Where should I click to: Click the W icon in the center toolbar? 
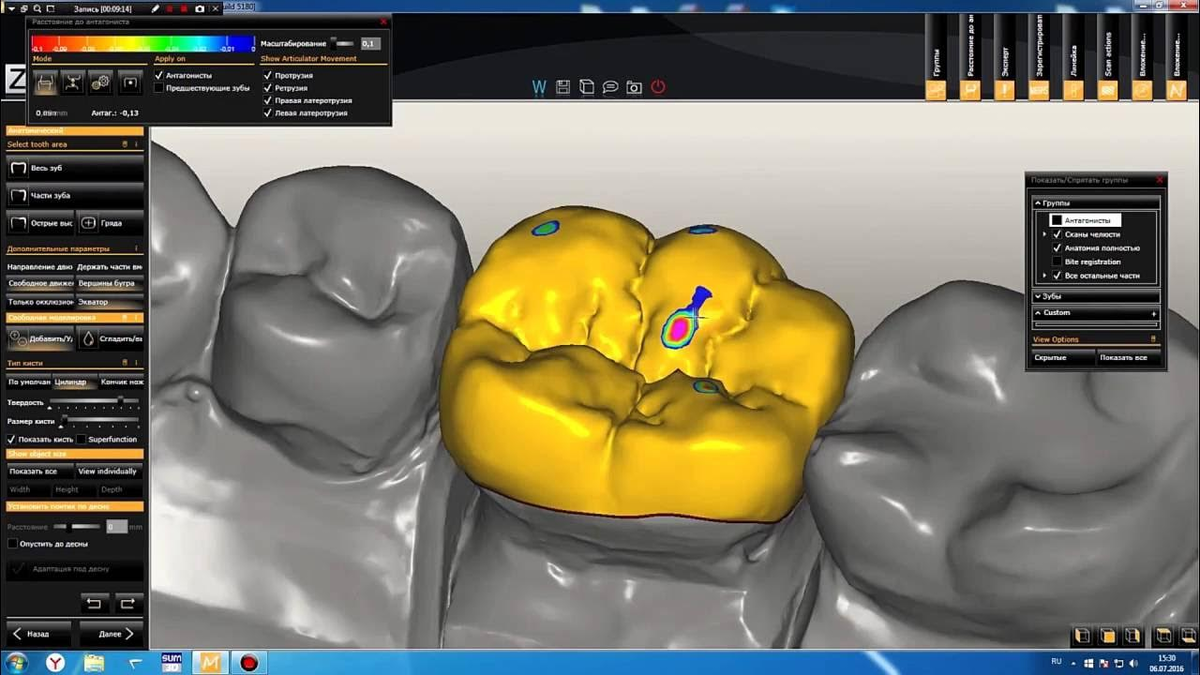click(x=539, y=88)
